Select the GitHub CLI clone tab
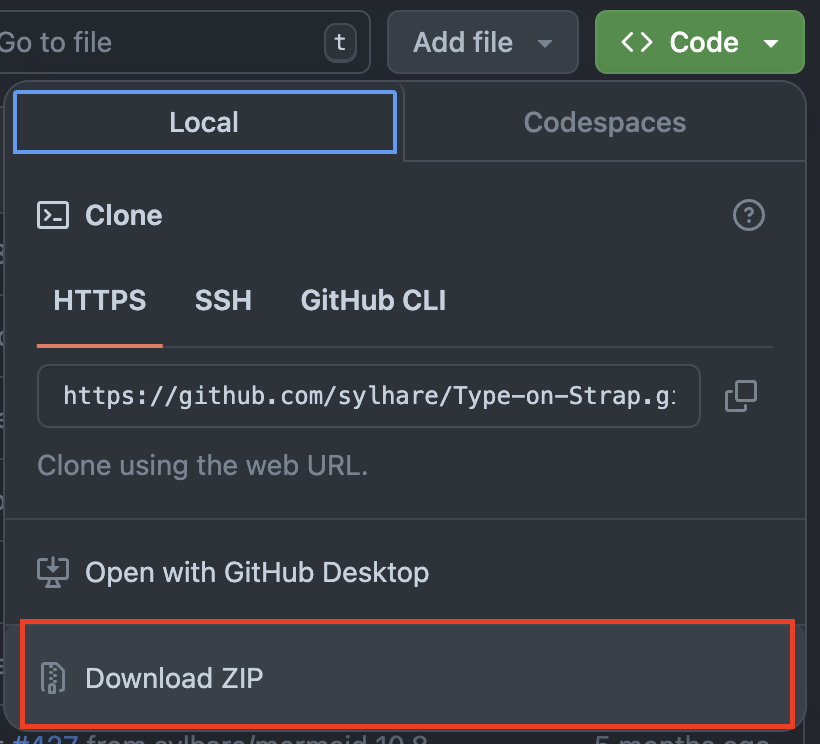820x744 pixels. pyautogui.click(x=373, y=300)
